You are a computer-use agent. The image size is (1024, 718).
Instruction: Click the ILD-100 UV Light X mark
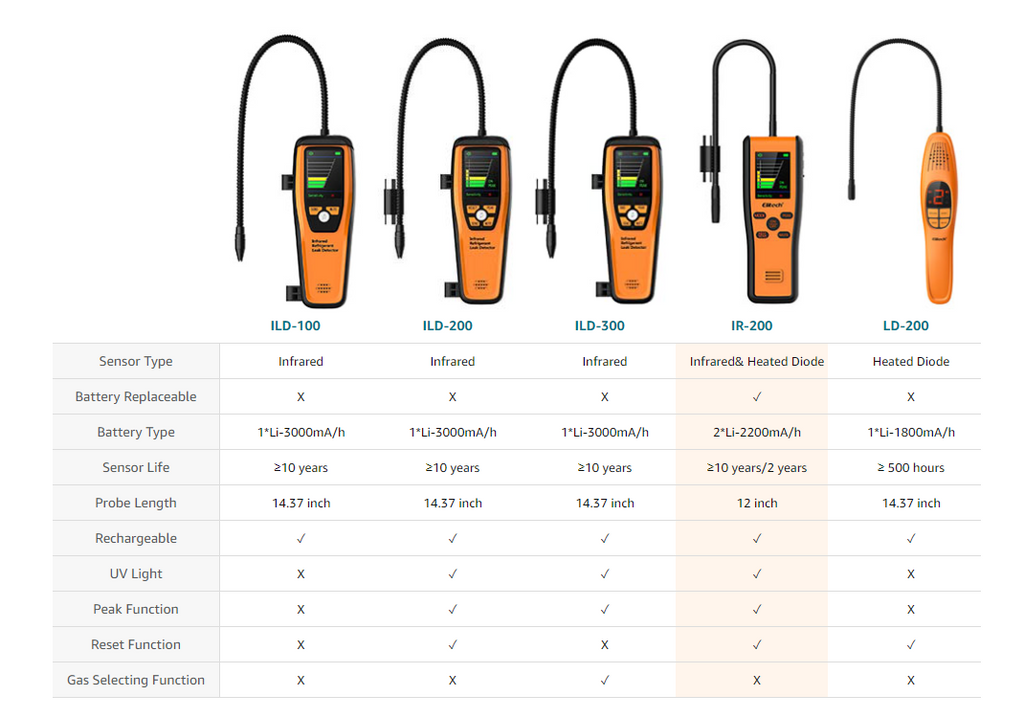pos(301,574)
